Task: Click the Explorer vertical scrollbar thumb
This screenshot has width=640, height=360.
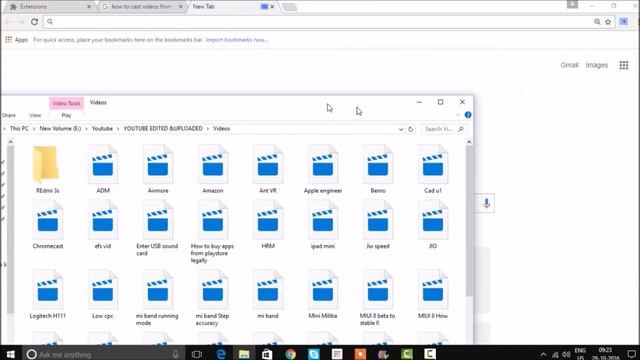Action: pyautogui.click(x=469, y=220)
